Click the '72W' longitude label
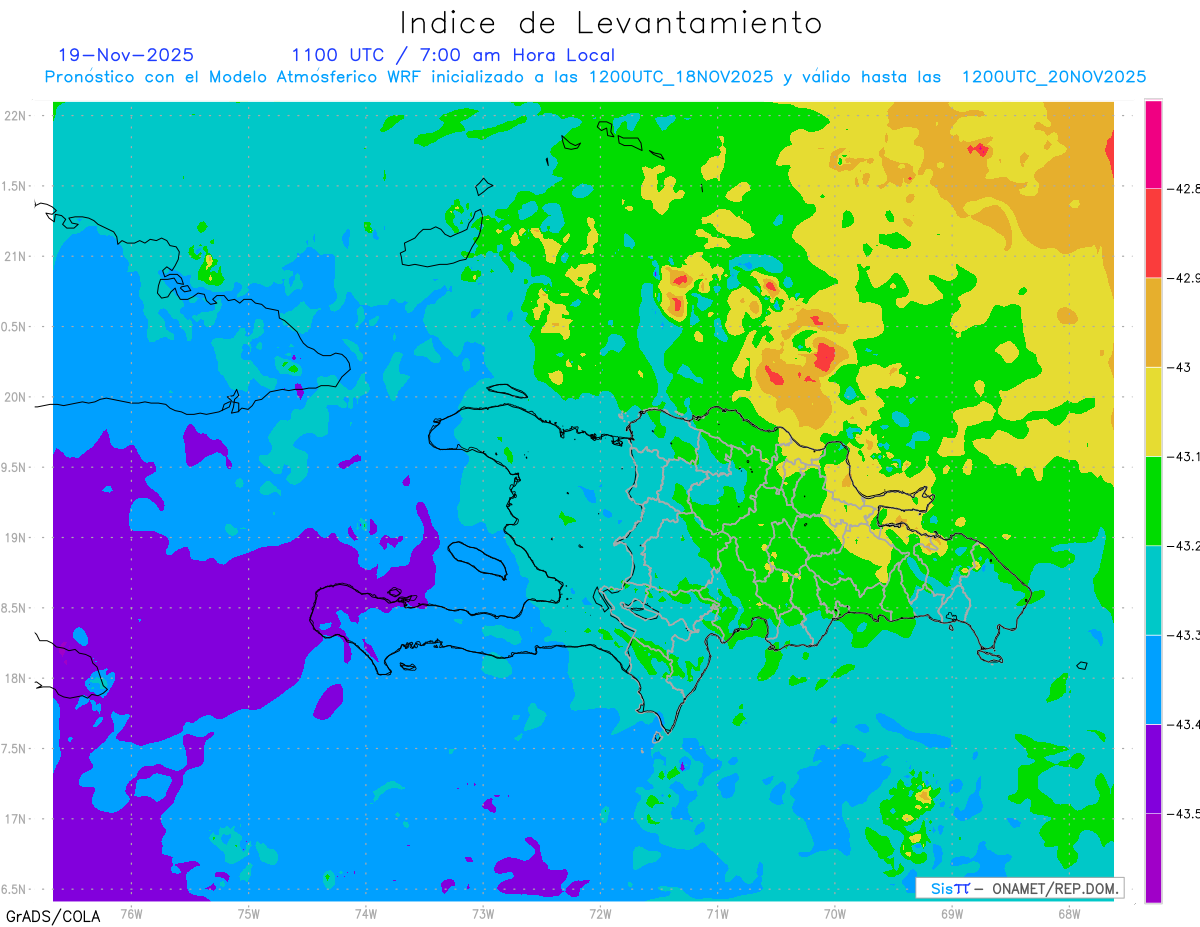 (x=600, y=913)
